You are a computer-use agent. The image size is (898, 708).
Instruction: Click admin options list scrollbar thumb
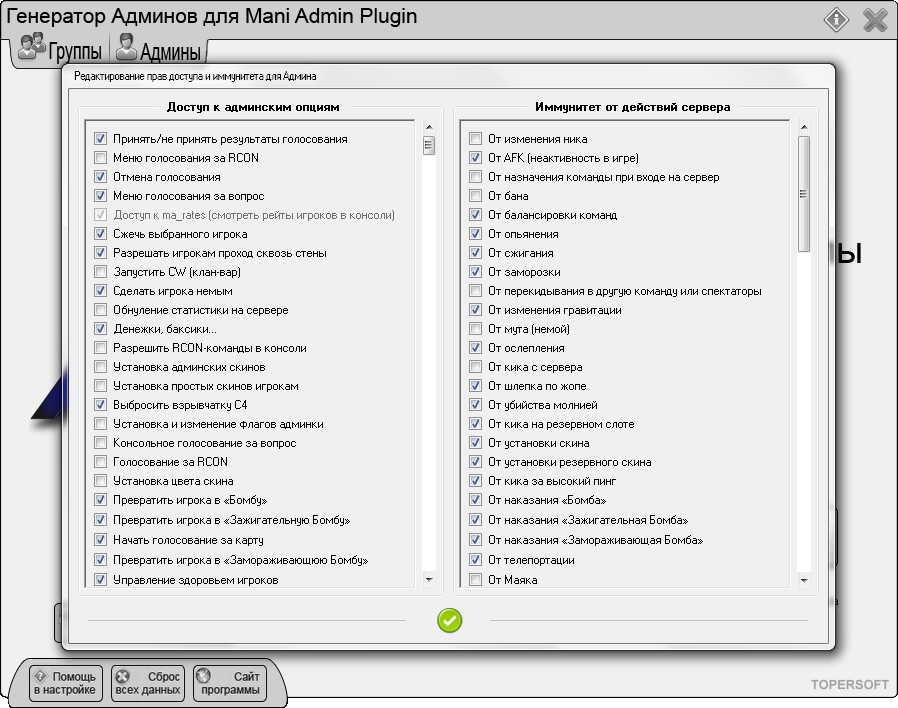tap(429, 145)
